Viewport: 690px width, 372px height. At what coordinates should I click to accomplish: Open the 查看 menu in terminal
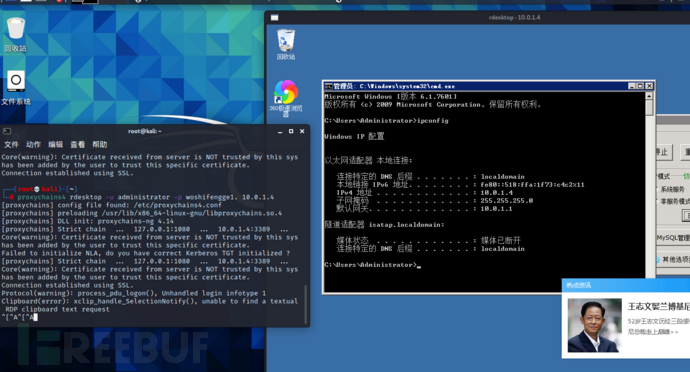tap(77, 144)
